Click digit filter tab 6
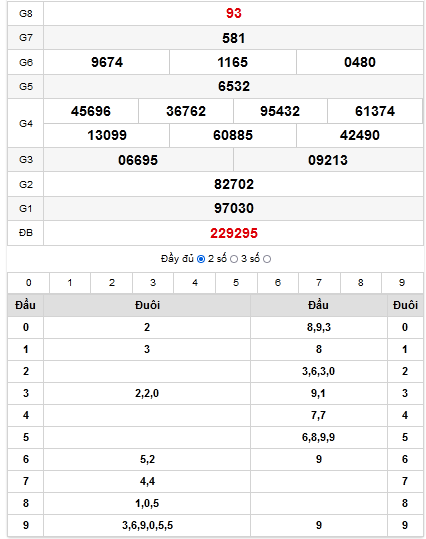Image resolution: width=426 pixels, height=539 pixels. point(278,283)
